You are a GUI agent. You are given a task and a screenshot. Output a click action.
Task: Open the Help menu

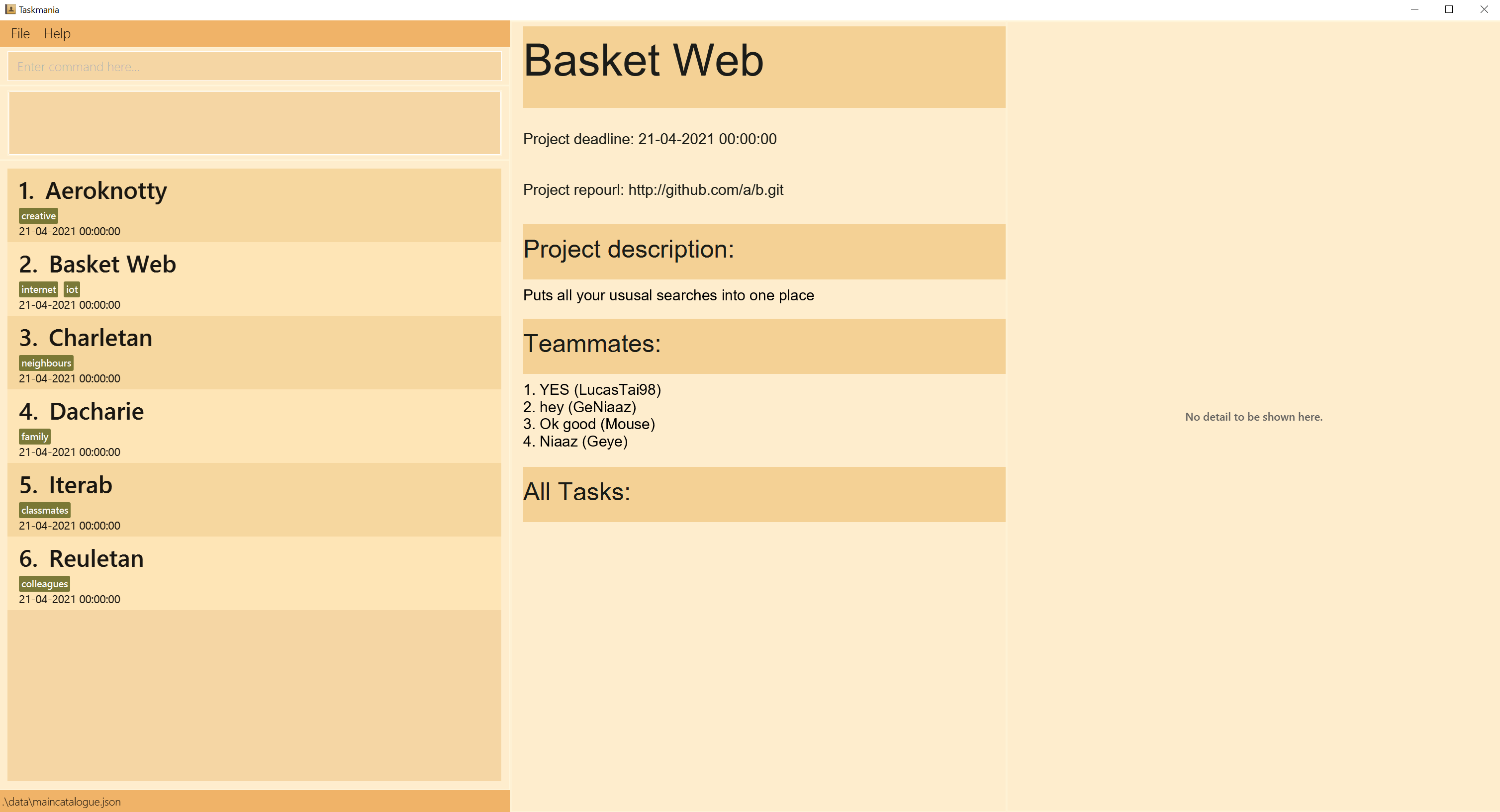coord(57,34)
